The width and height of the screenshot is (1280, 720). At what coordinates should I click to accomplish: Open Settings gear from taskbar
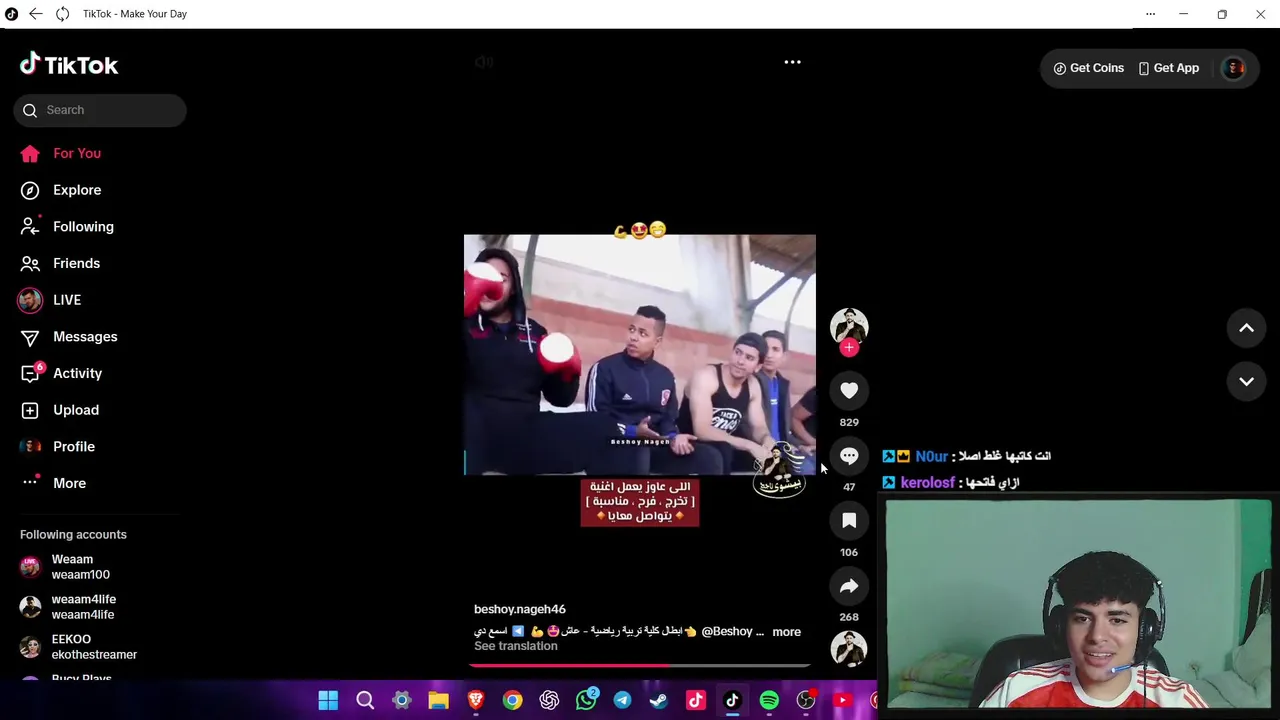click(x=402, y=701)
